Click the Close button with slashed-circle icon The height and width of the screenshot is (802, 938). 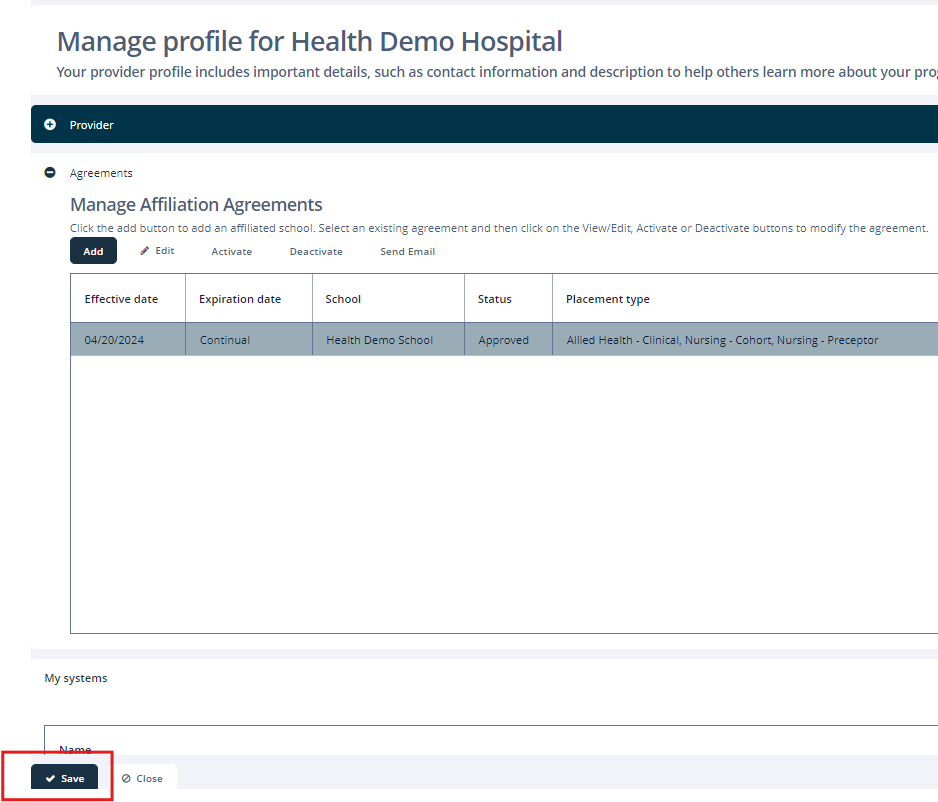[x=142, y=778]
